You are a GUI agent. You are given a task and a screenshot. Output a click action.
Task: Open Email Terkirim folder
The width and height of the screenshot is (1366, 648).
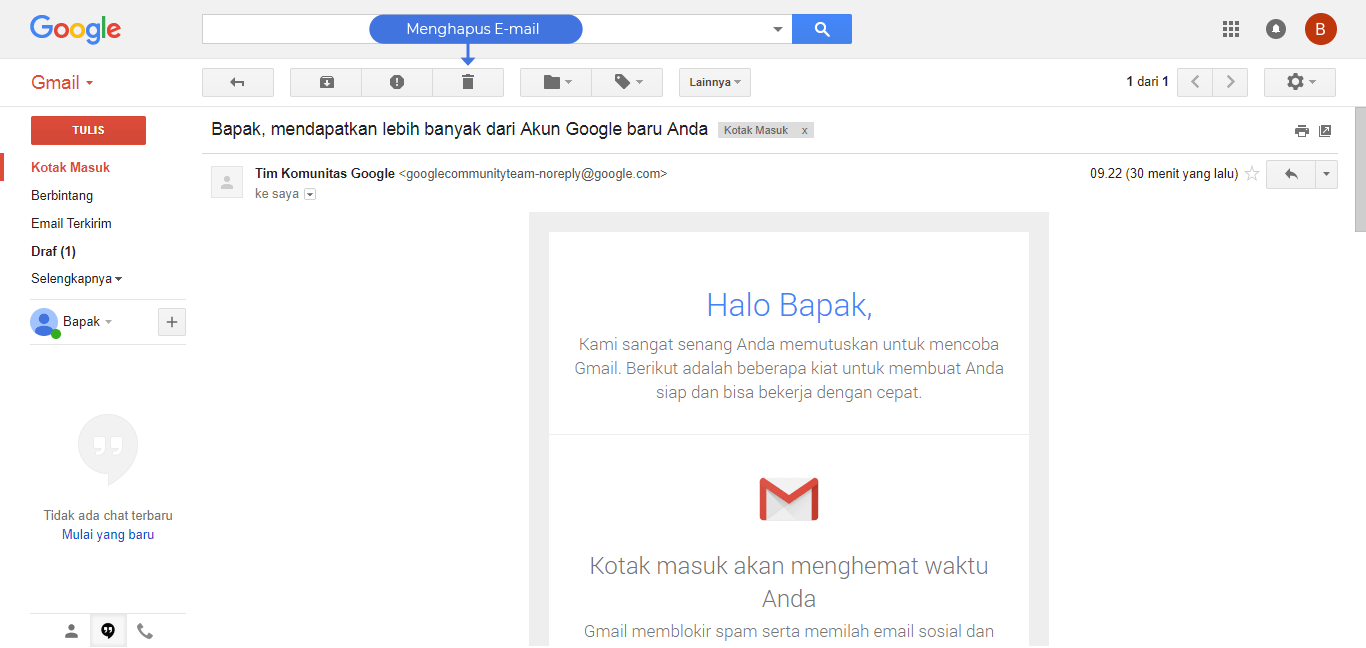coord(71,223)
